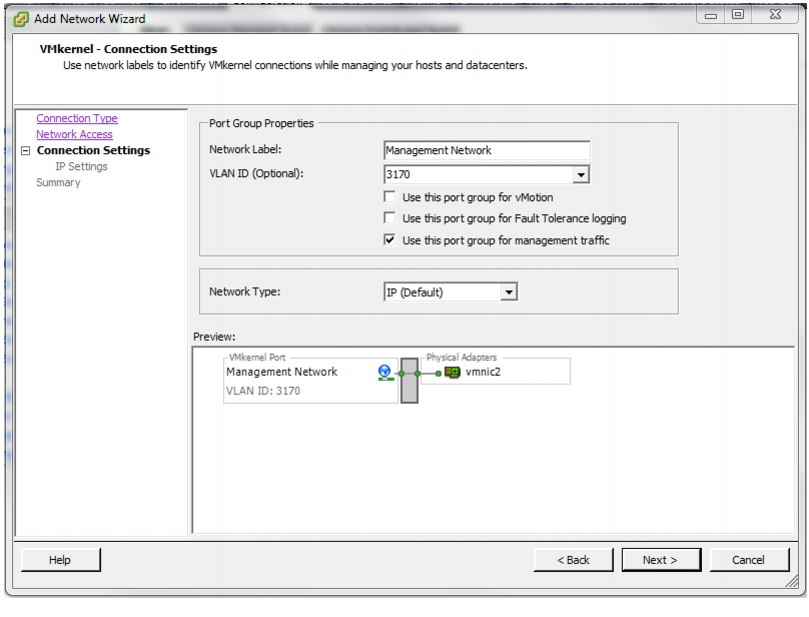This screenshot has width=809, height=617.
Task: Select the Summary step
Action: pos(58,182)
